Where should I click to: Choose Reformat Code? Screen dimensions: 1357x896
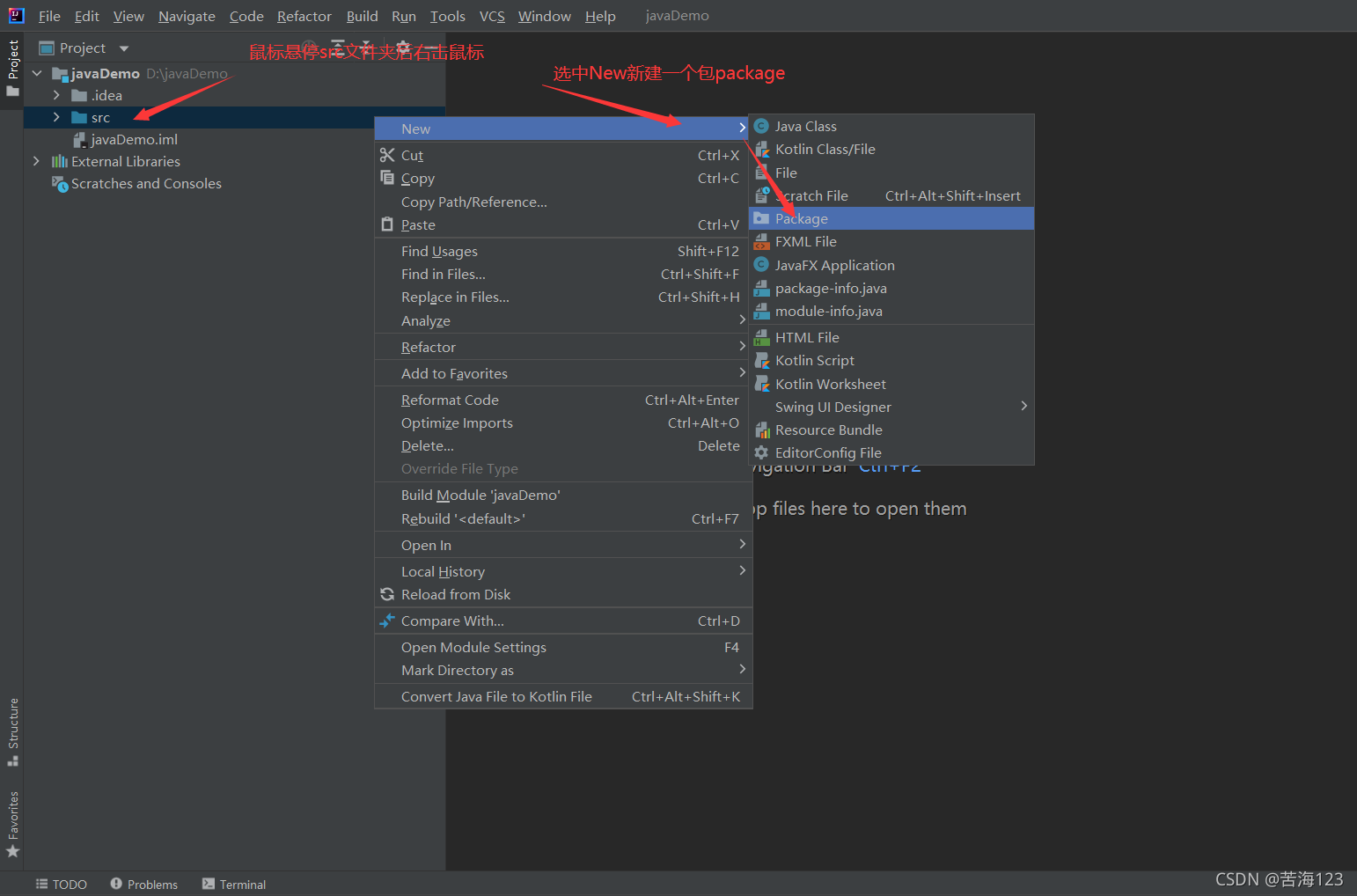point(563,400)
